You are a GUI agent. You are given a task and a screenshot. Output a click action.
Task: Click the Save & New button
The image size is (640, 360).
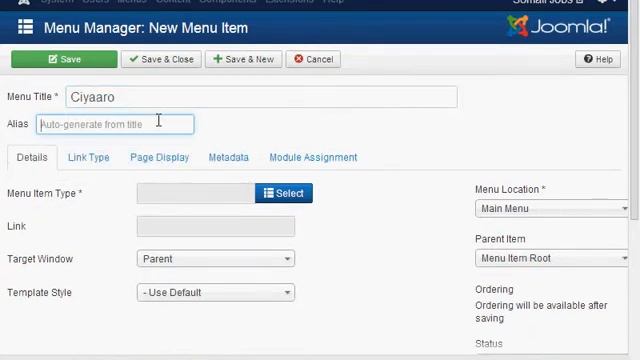pos(243,59)
